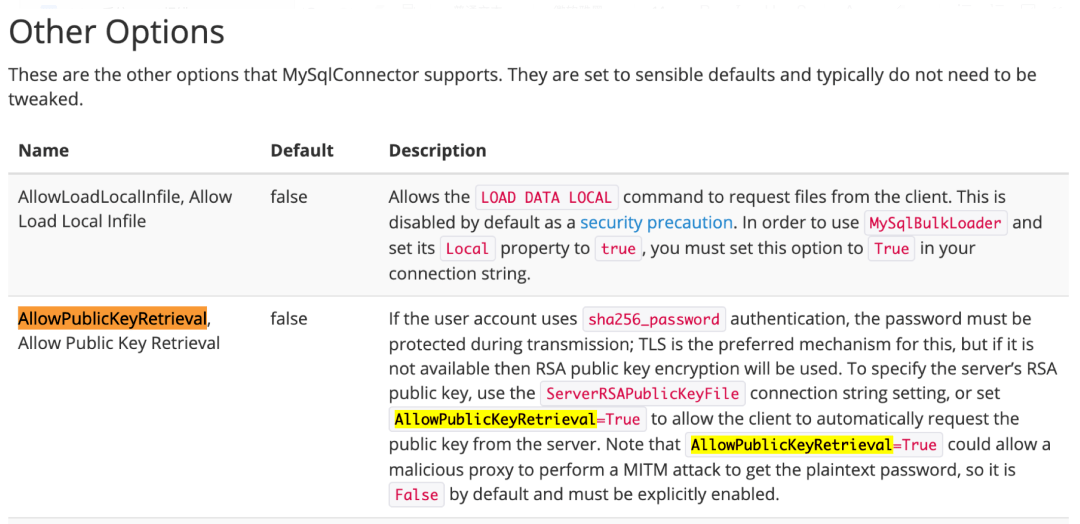Open the "security precaution" link
The image size is (1080, 524).
[x=657, y=222]
